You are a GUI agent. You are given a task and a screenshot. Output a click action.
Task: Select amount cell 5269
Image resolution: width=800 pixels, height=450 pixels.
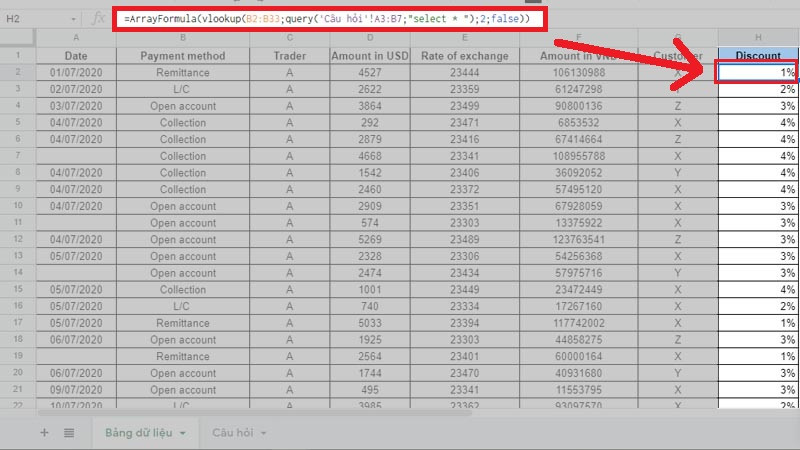coord(370,239)
